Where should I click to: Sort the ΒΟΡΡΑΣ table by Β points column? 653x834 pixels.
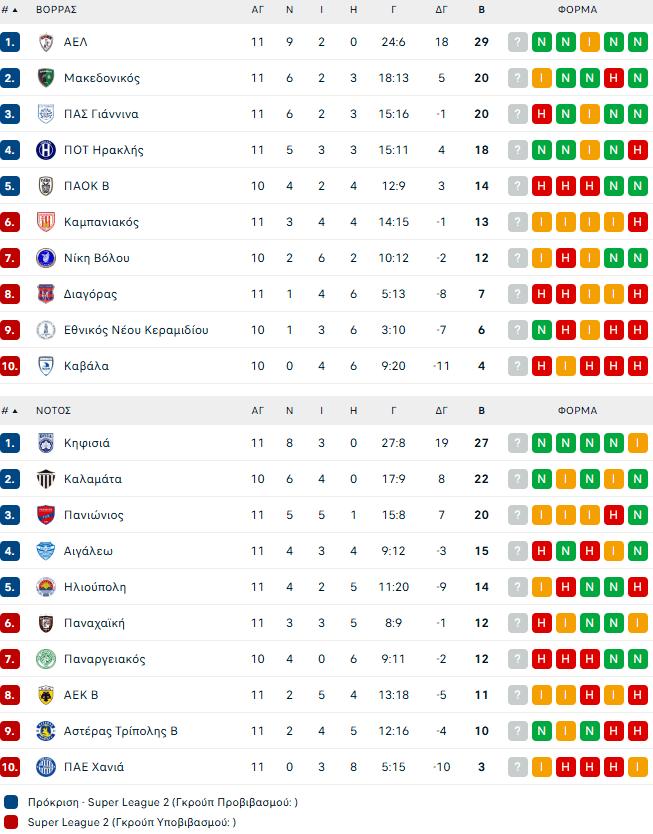point(482,9)
